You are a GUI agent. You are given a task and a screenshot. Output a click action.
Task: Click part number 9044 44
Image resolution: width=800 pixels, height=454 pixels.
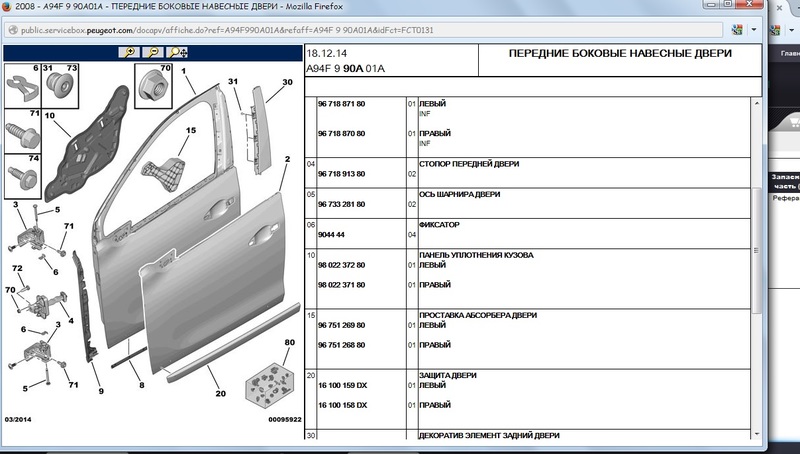click(x=331, y=235)
